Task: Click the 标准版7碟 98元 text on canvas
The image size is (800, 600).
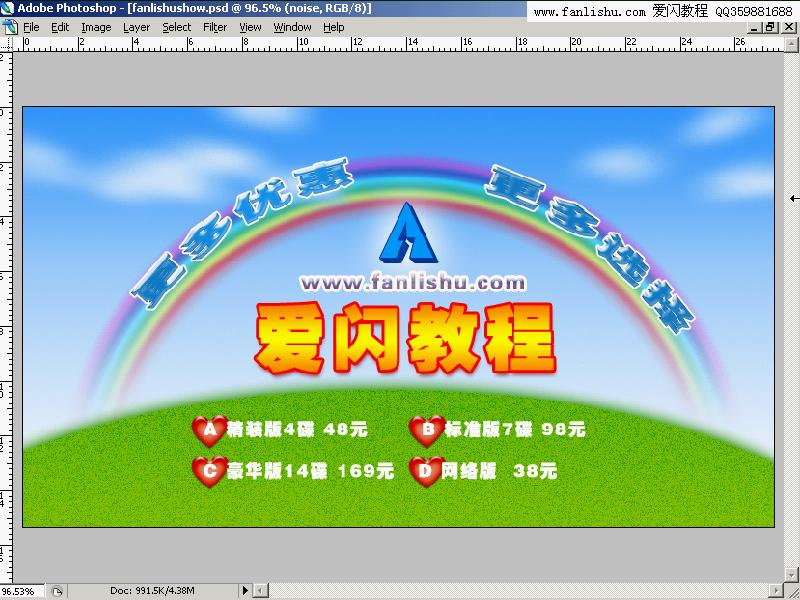Action: pyautogui.click(x=515, y=430)
